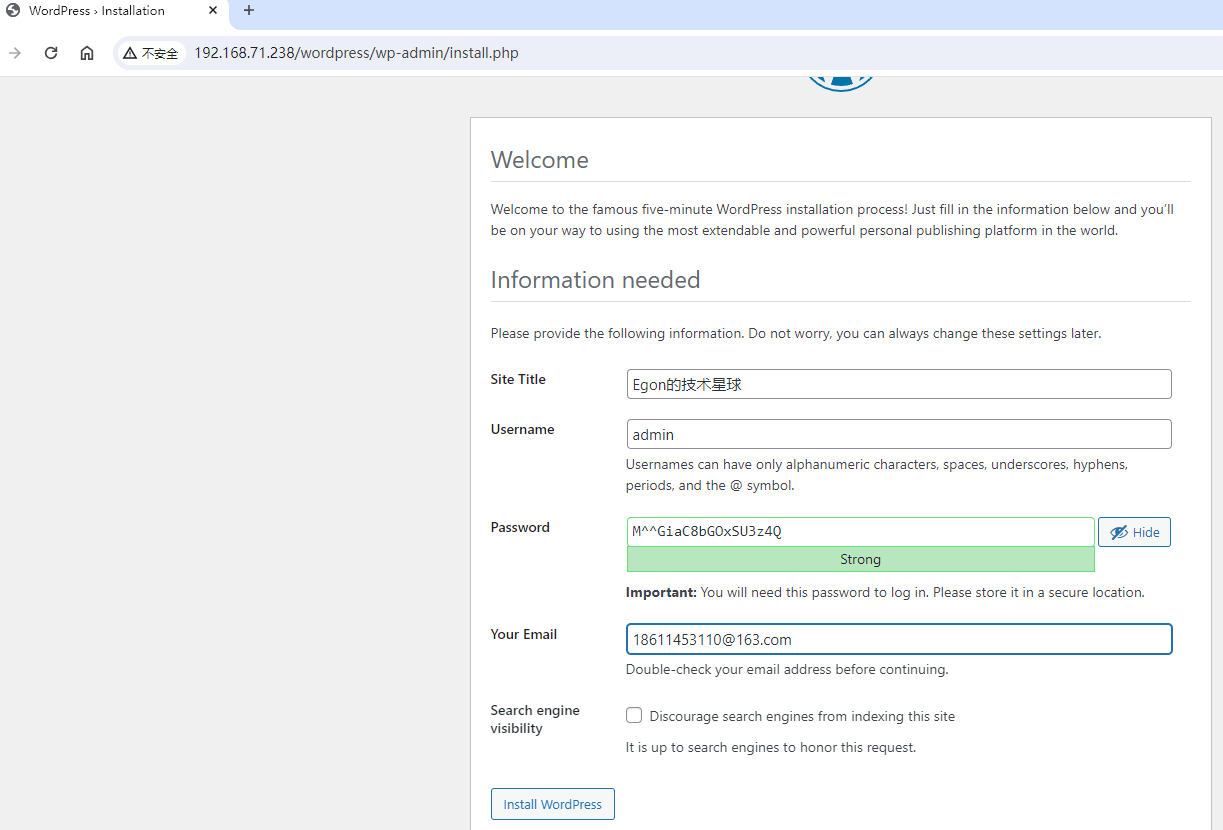Click the WordPress logo above the form
Screen dimensions: 1223x830
click(840, 80)
